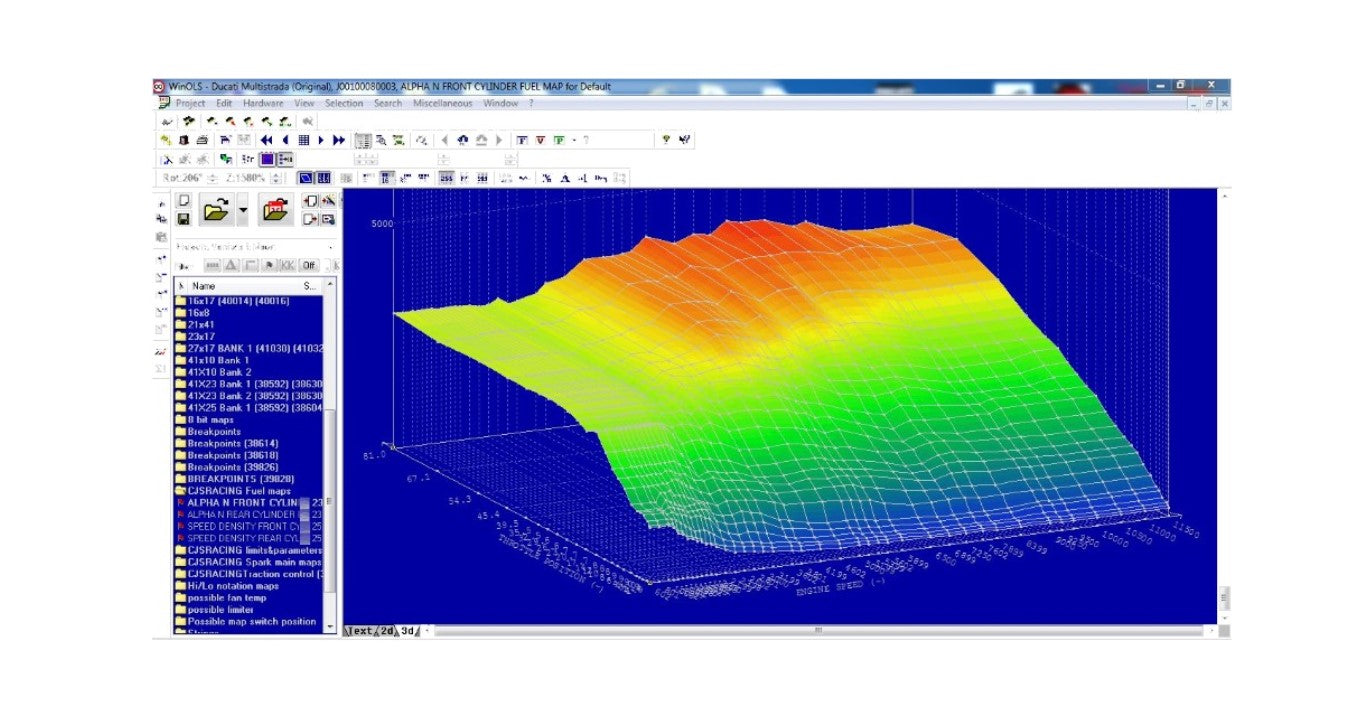Click the blue double-left rewind arrow icon
Screen dimensions: 1365x713
(267, 140)
